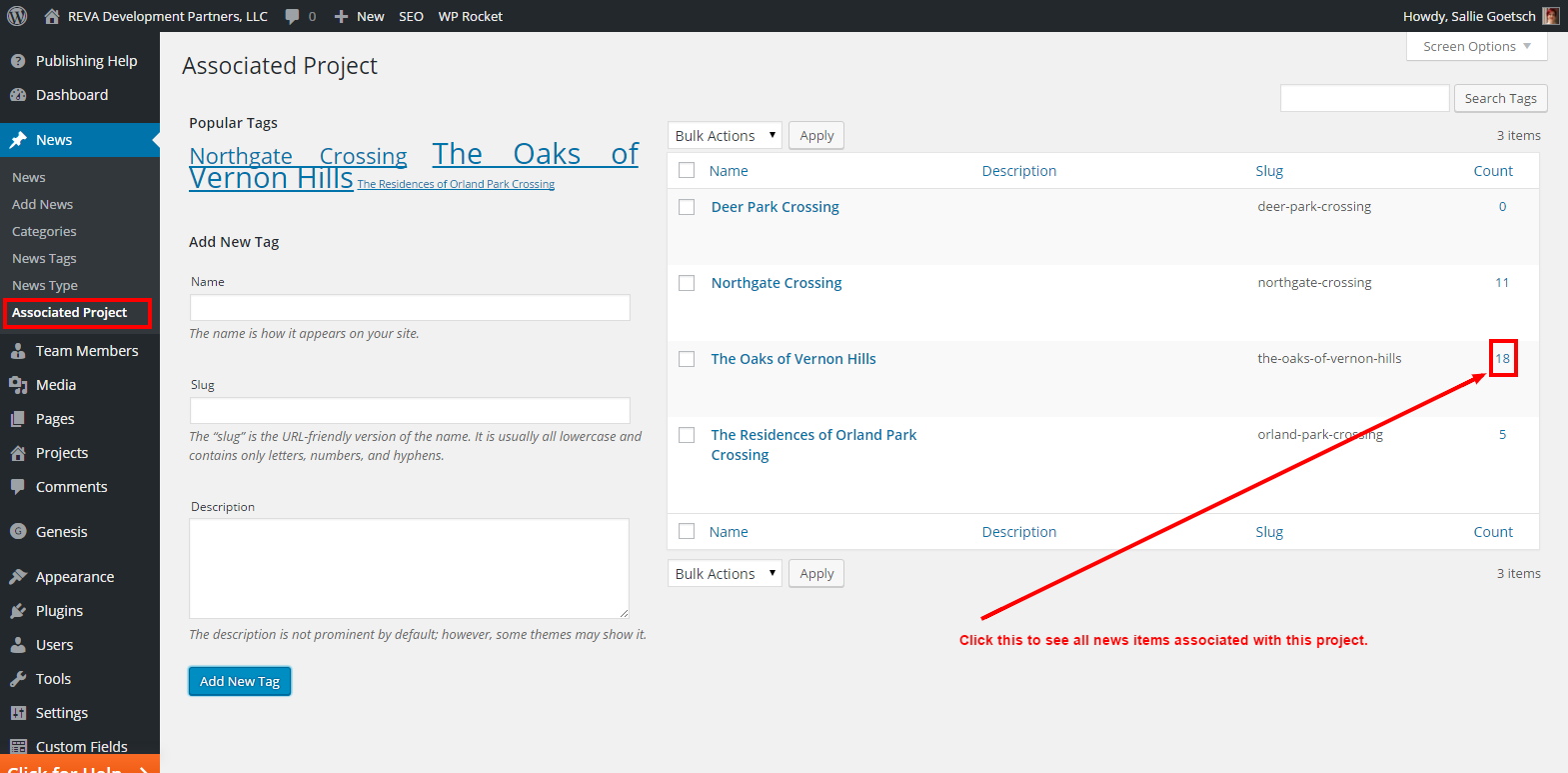
Task: Focus the Description textarea
Action: coord(409,568)
